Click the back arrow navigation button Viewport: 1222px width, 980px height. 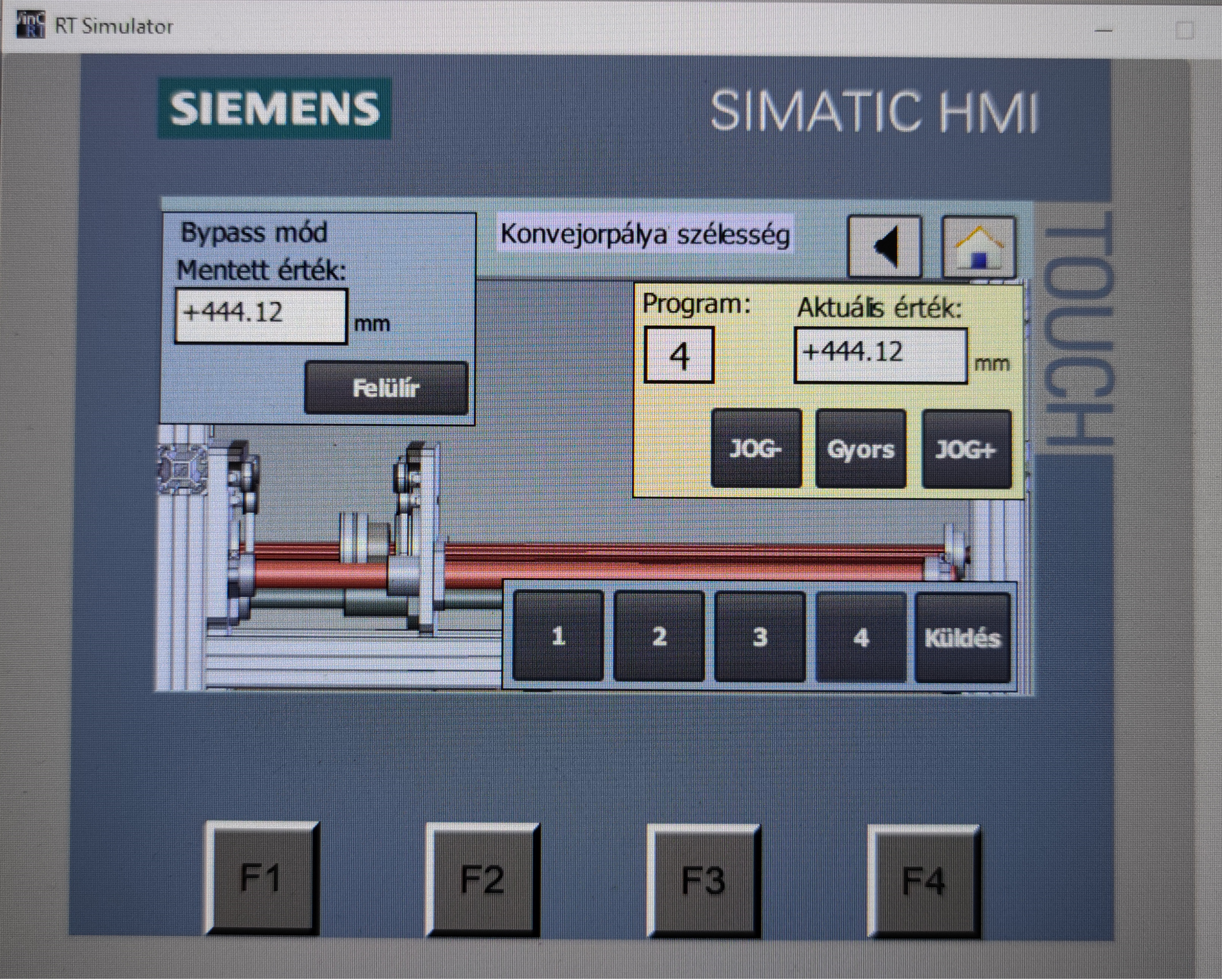pos(885,247)
